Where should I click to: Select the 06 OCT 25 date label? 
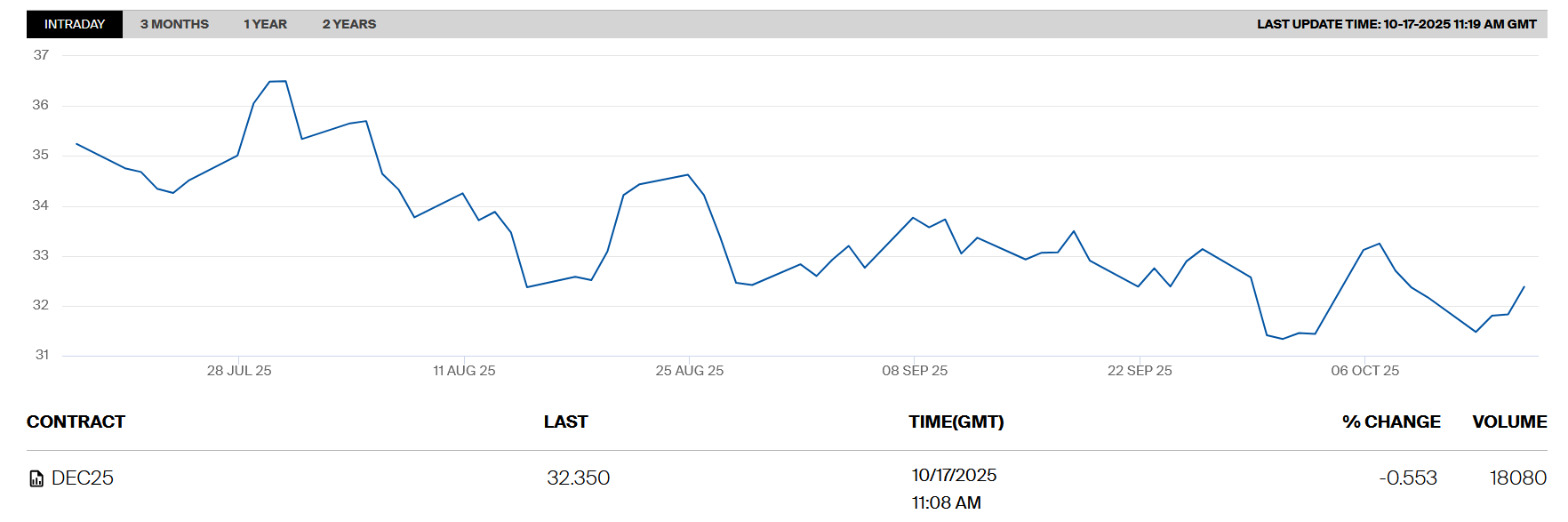(1364, 371)
